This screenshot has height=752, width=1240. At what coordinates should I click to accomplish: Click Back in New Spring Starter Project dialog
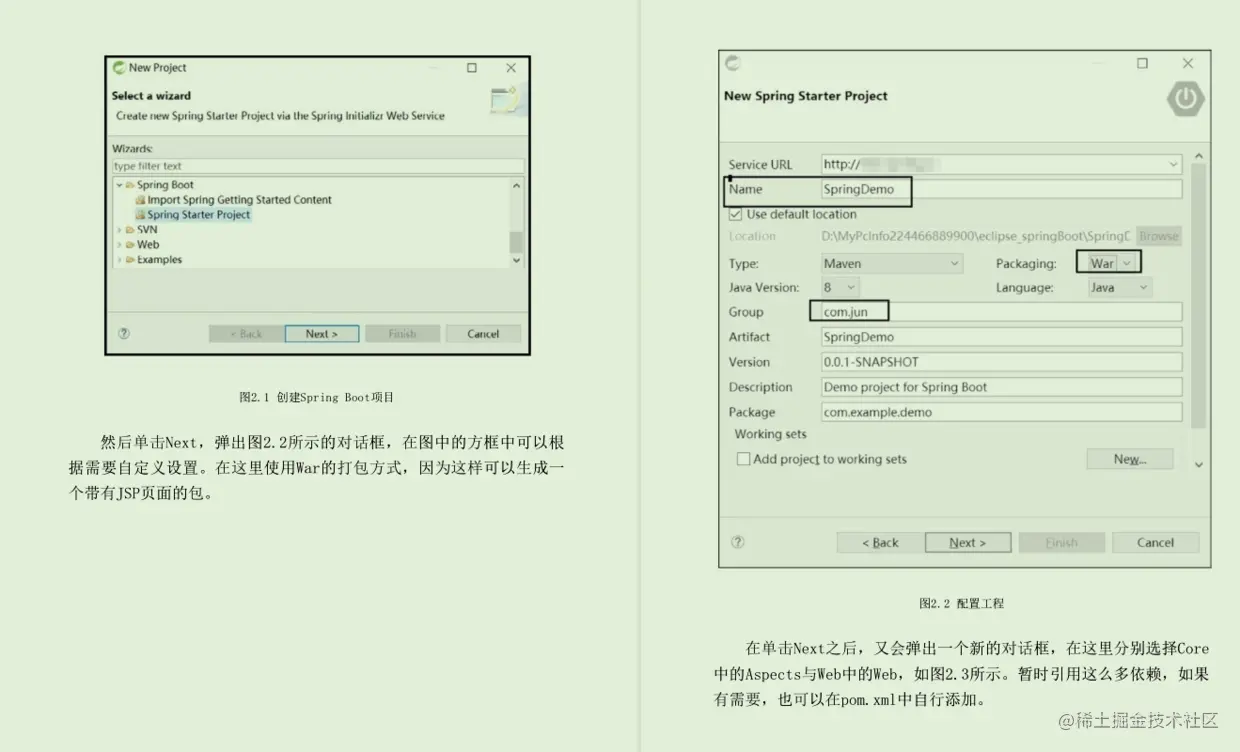click(x=880, y=543)
